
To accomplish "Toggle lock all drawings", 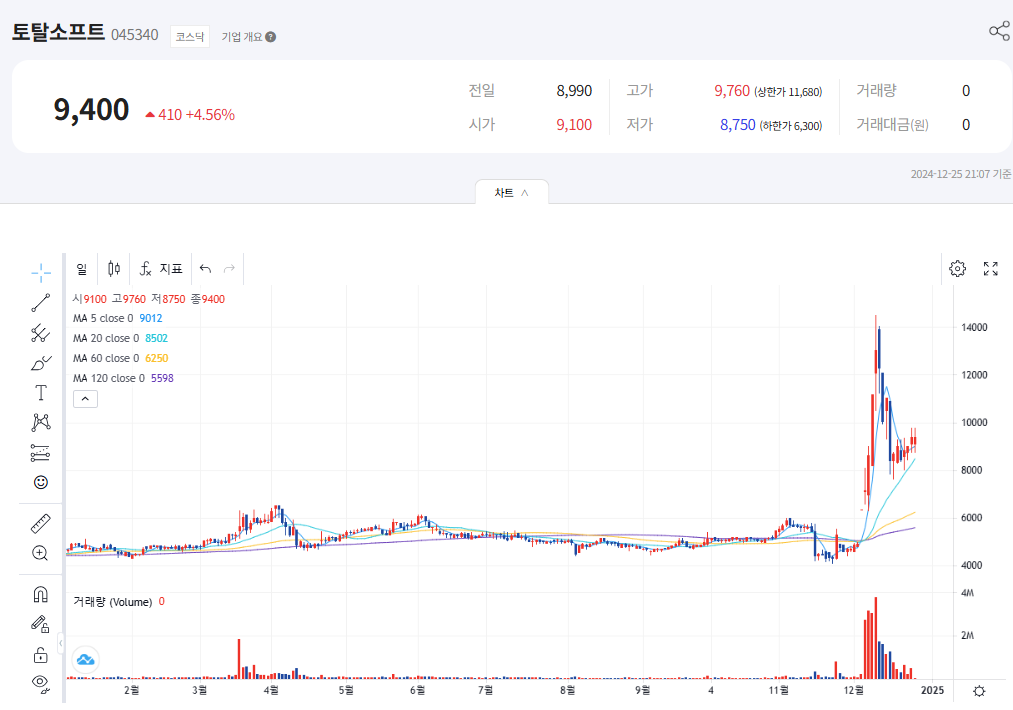I will point(41,655).
